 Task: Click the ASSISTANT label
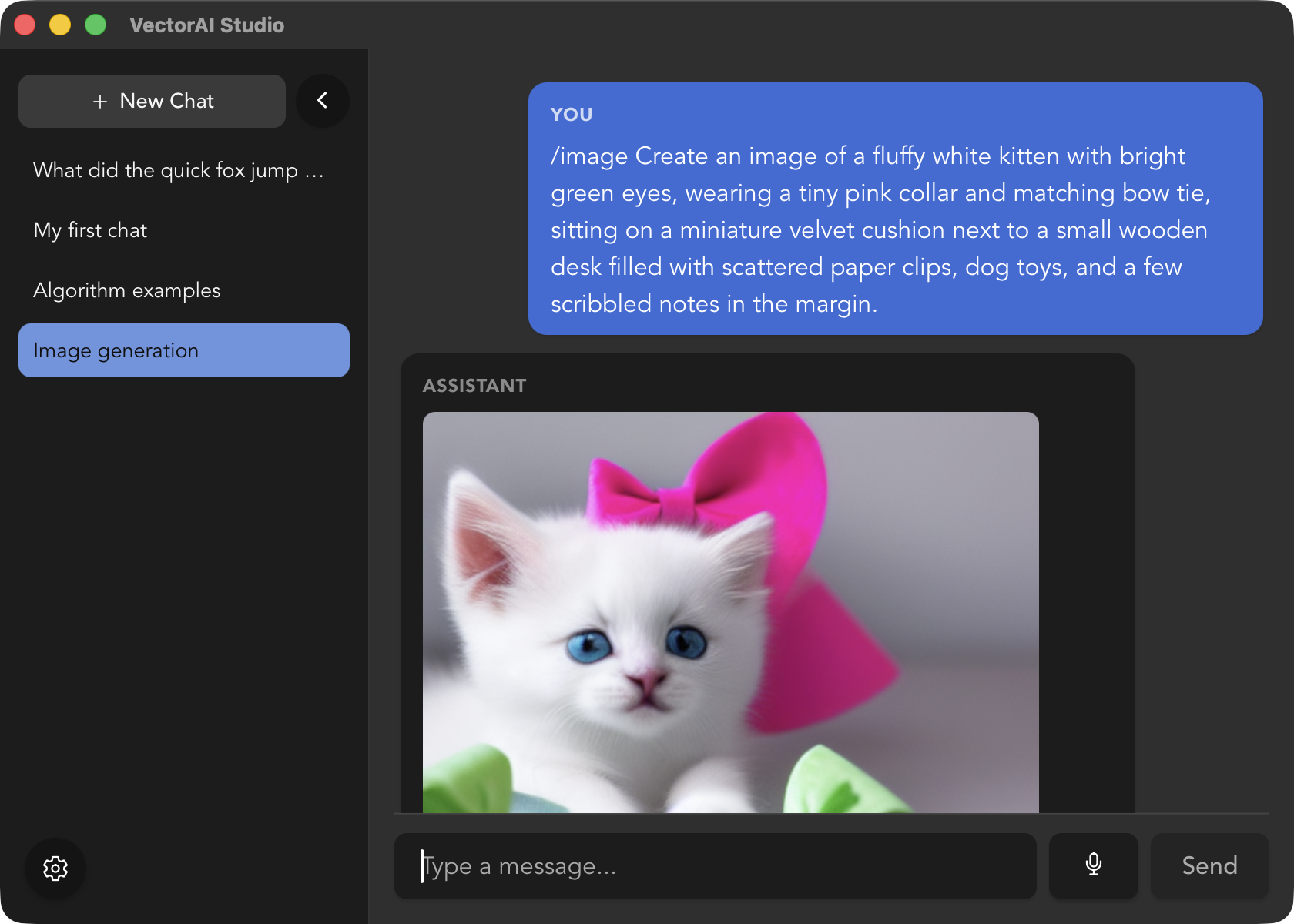[x=474, y=386]
